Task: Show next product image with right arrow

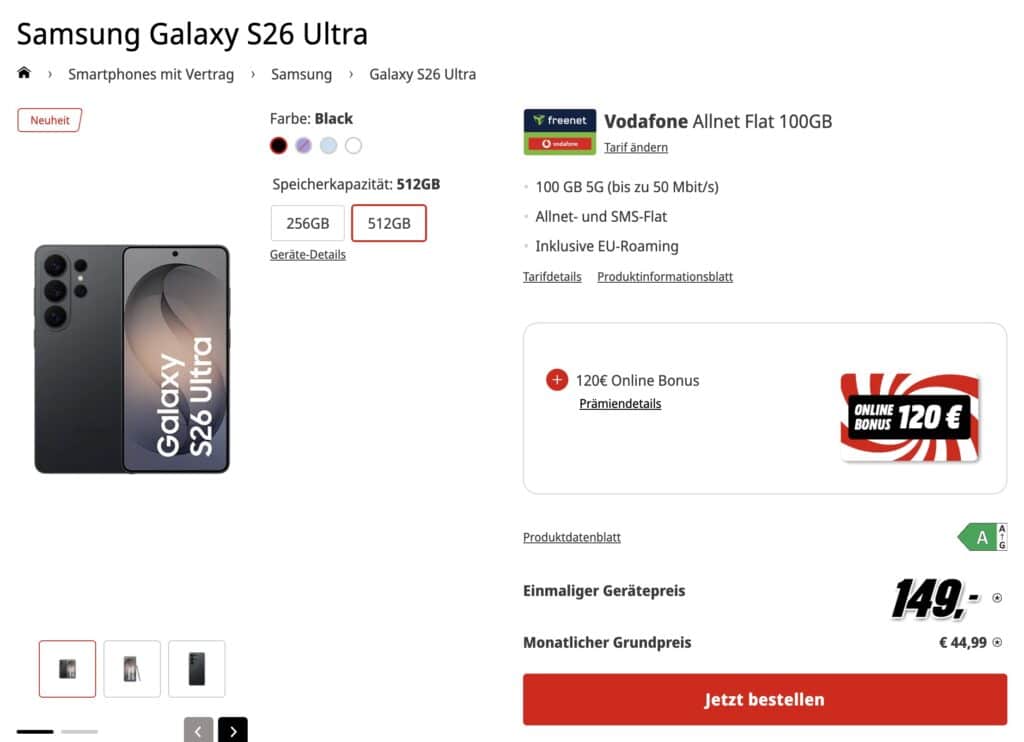Action: (233, 731)
